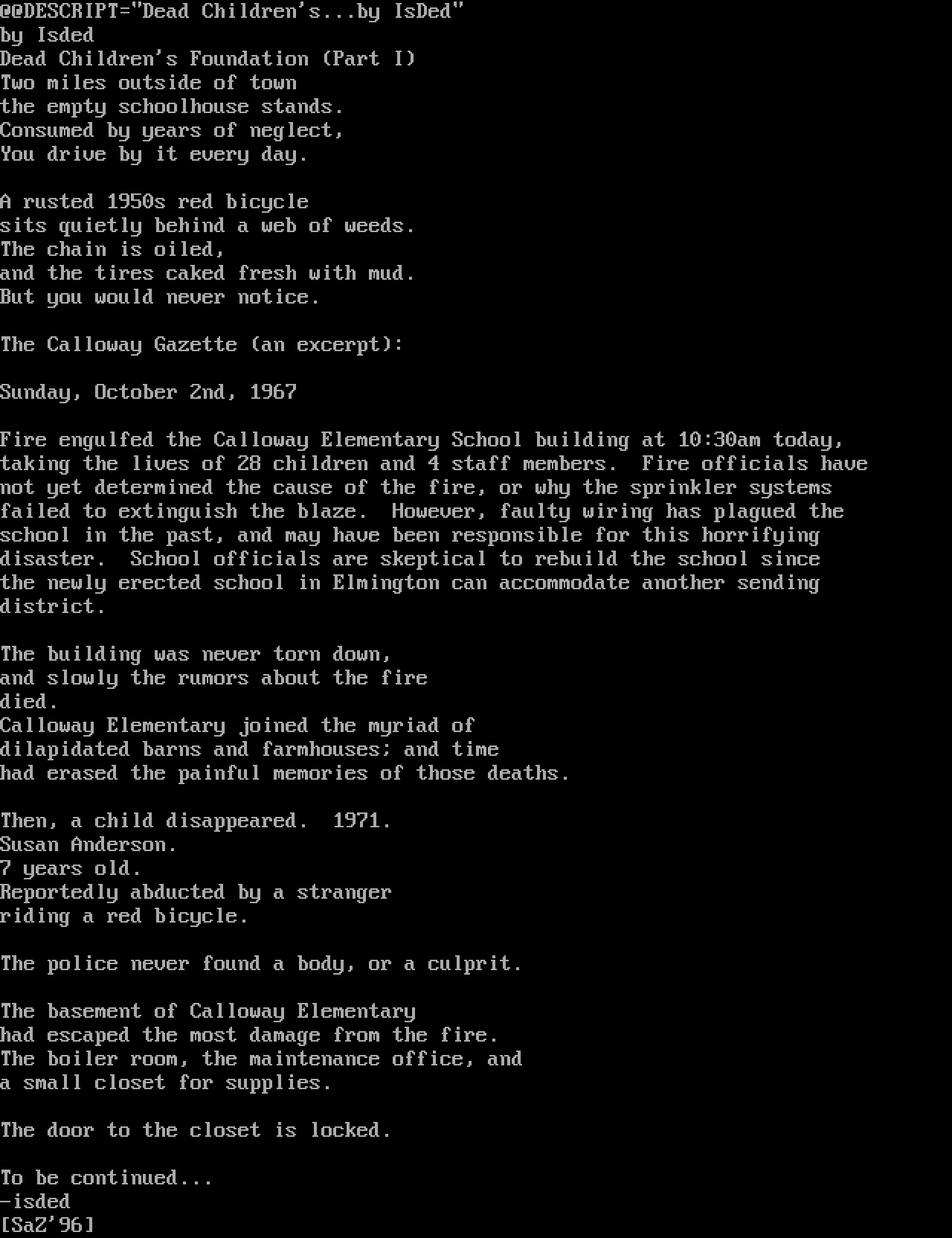Image resolution: width=952 pixels, height=1238 pixels.
Task: Click the single word line 'died.'
Action: [x=30, y=702]
